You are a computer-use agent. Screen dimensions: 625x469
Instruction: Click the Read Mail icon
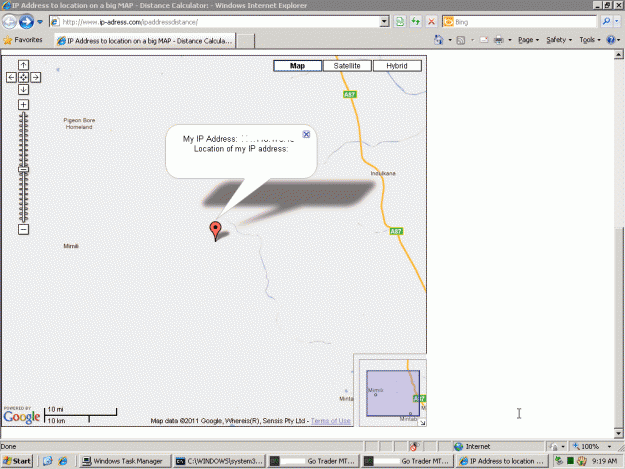coord(484,40)
